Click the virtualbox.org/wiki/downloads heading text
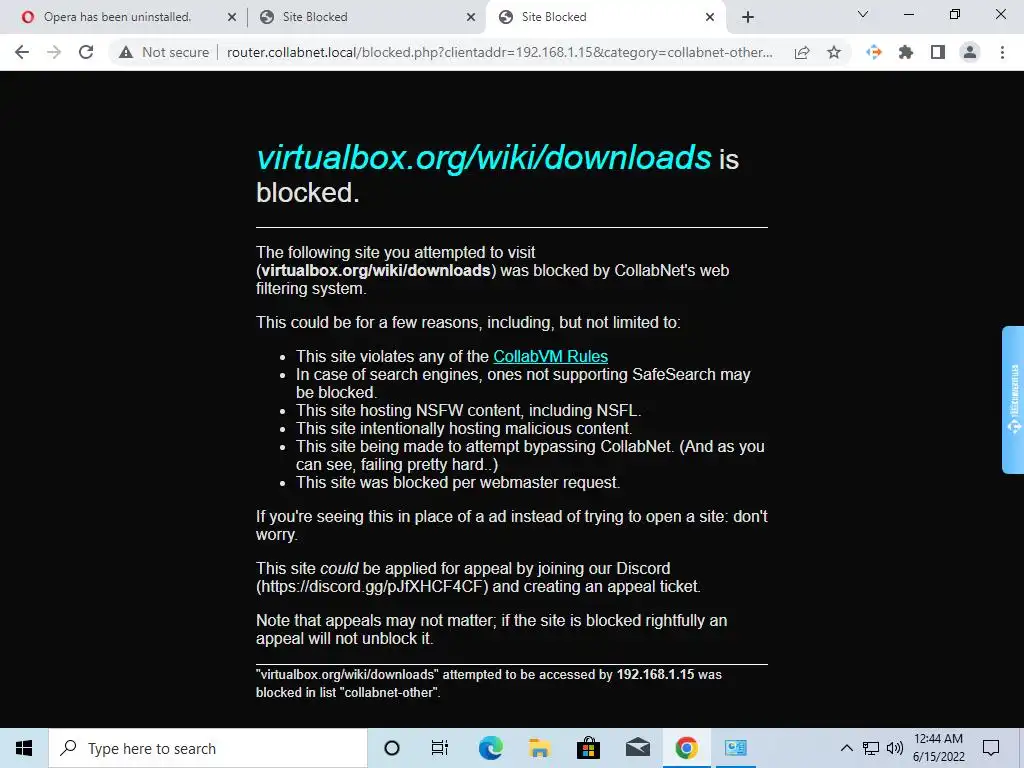Viewport: 1024px width, 768px height. coord(484,158)
